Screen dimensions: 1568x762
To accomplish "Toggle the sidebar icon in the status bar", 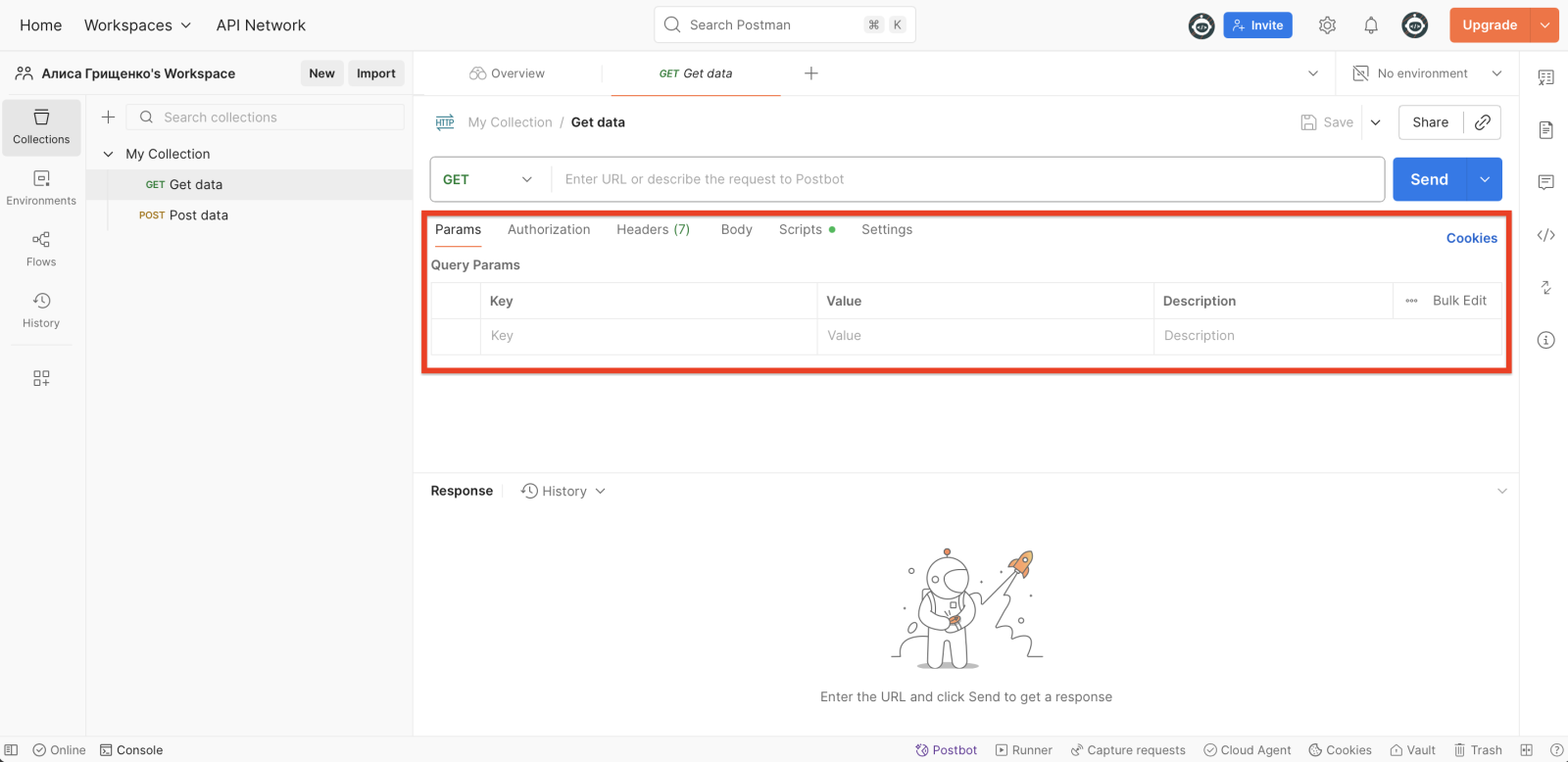I will tap(12, 750).
